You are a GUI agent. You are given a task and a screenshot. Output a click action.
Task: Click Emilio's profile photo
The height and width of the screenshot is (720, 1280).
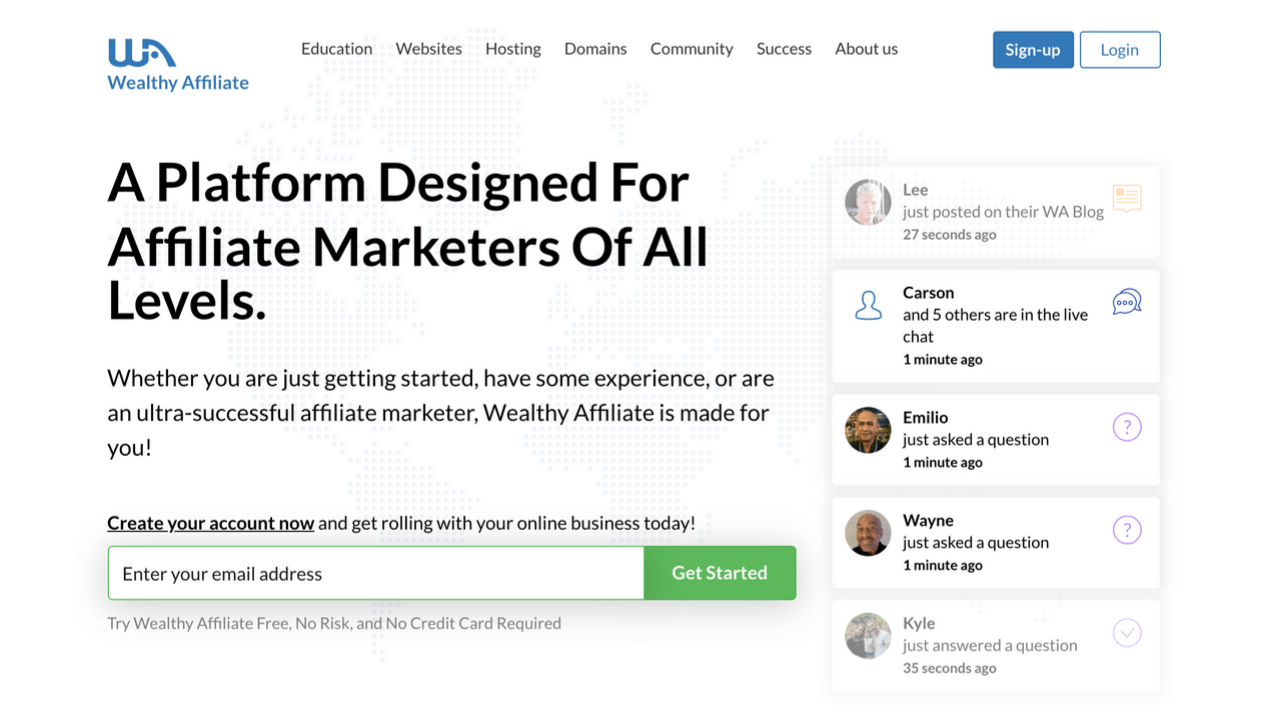pyautogui.click(x=868, y=430)
